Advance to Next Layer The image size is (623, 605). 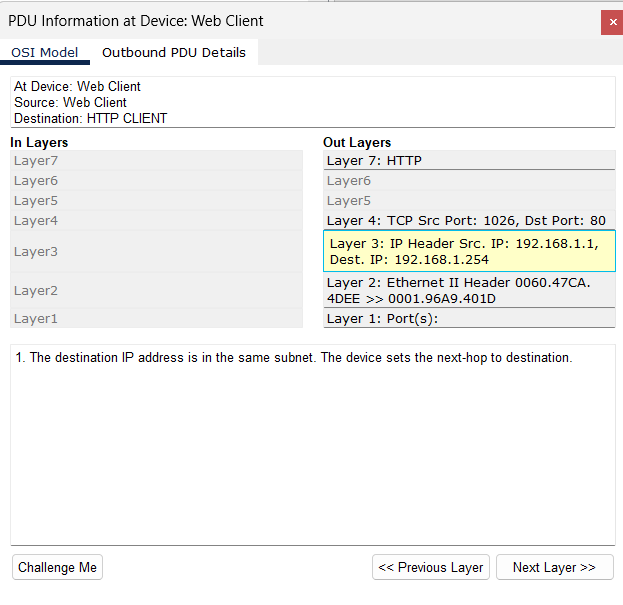tap(555, 567)
